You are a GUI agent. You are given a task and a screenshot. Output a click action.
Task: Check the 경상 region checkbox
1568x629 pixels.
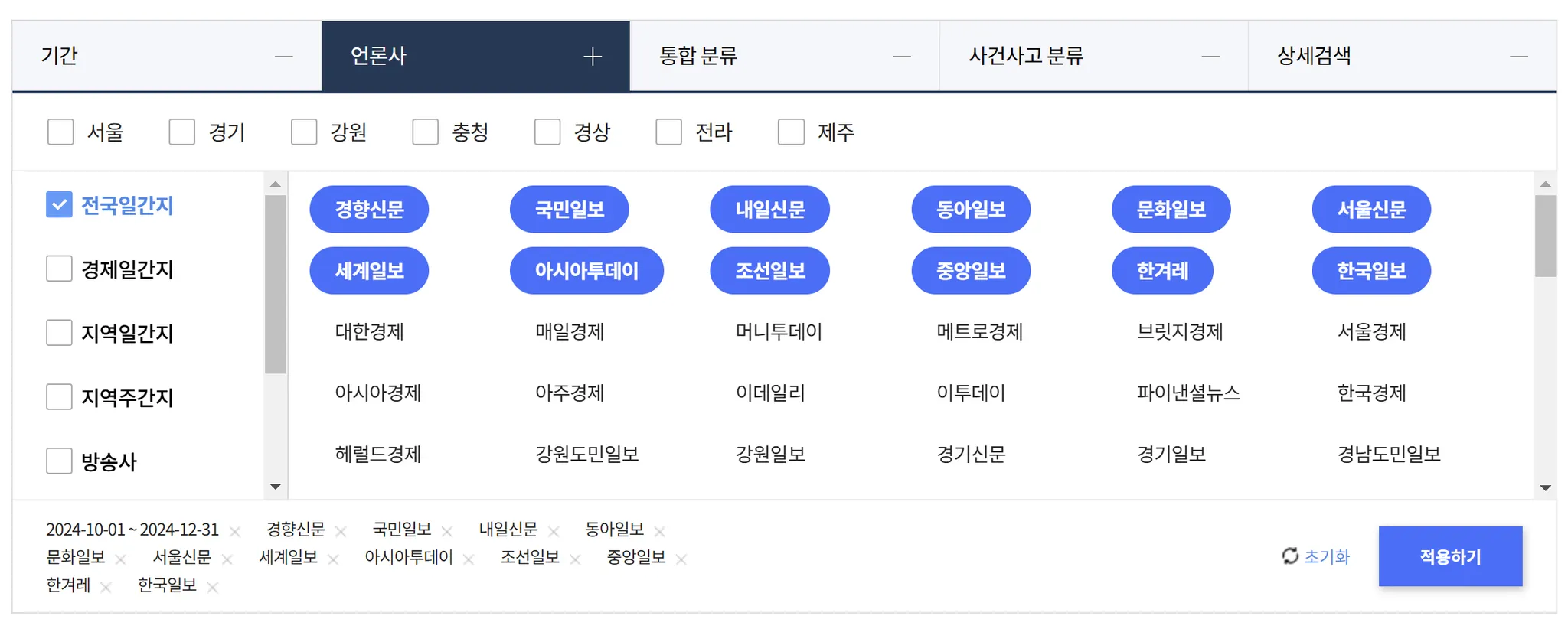click(x=547, y=132)
